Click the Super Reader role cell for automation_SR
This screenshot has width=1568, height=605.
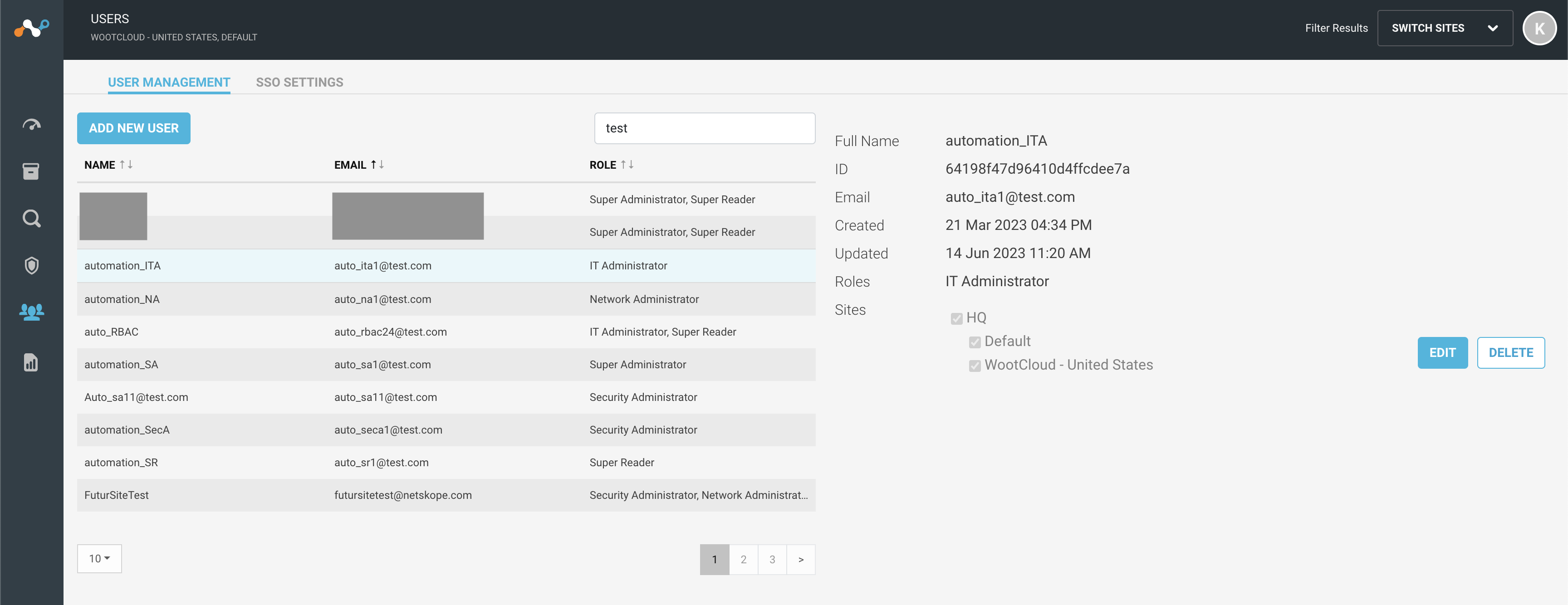point(622,463)
